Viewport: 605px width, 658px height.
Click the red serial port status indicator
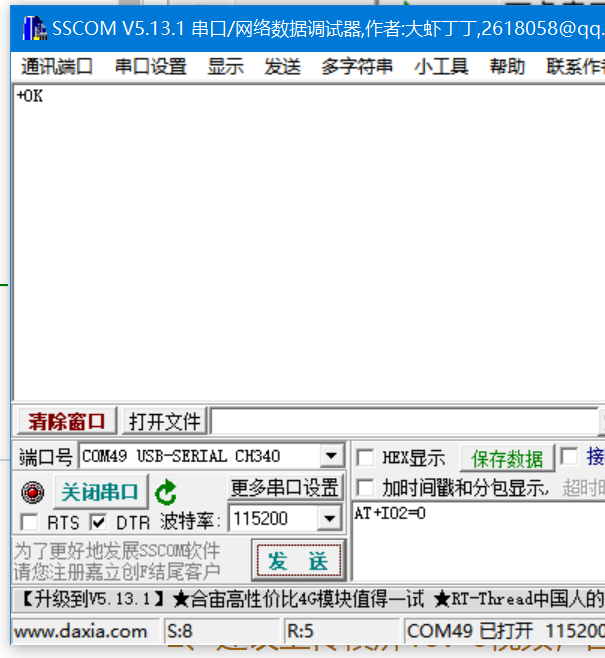[x=33, y=493]
